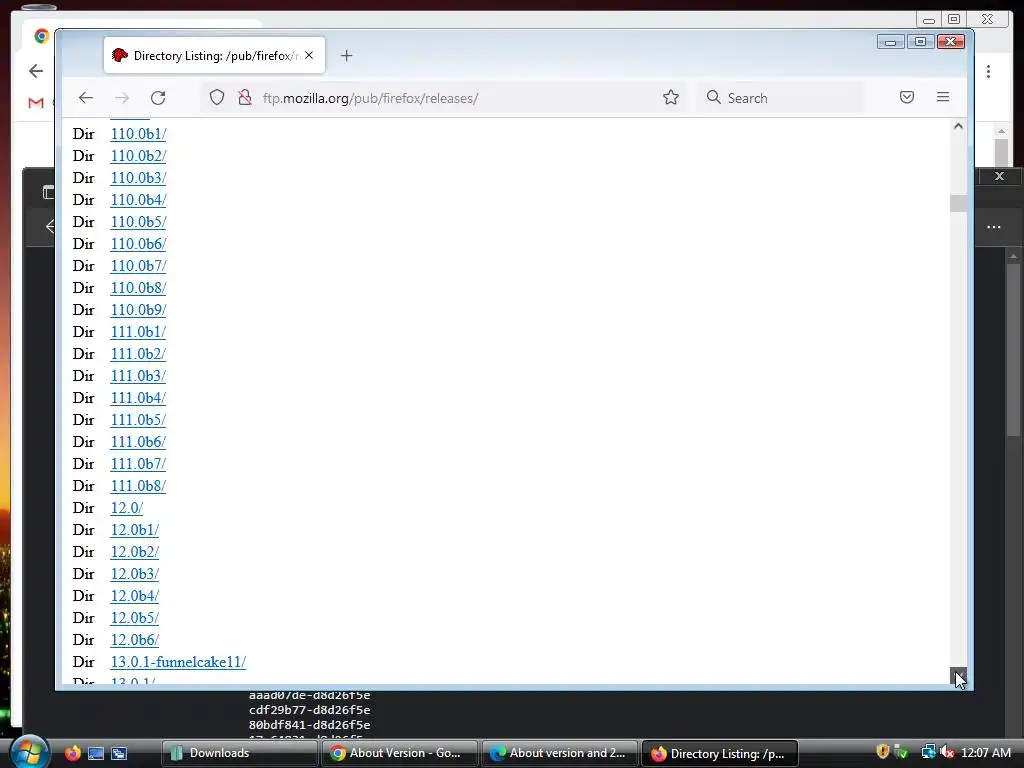Switch to Downloads taskbar window
The height and width of the screenshot is (768, 1024).
click(239, 753)
